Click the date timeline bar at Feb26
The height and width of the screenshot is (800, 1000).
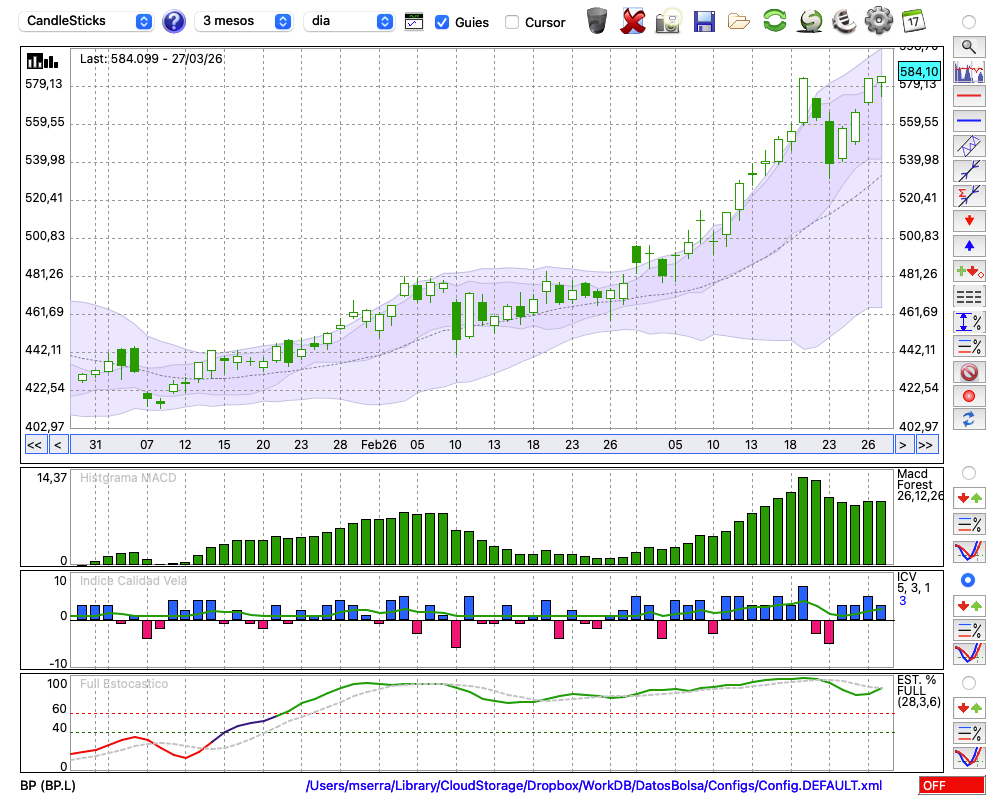pos(378,445)
